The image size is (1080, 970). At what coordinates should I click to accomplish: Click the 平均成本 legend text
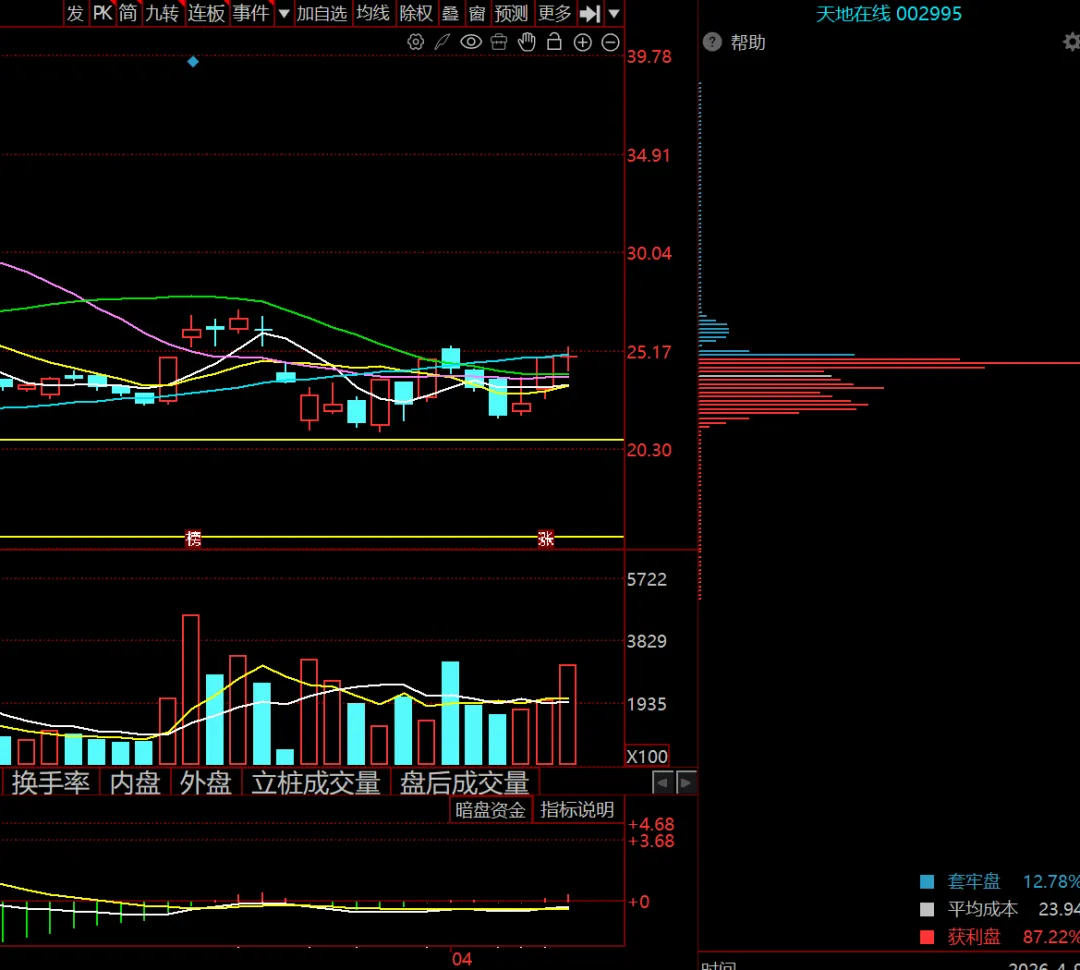pos(983,909)
